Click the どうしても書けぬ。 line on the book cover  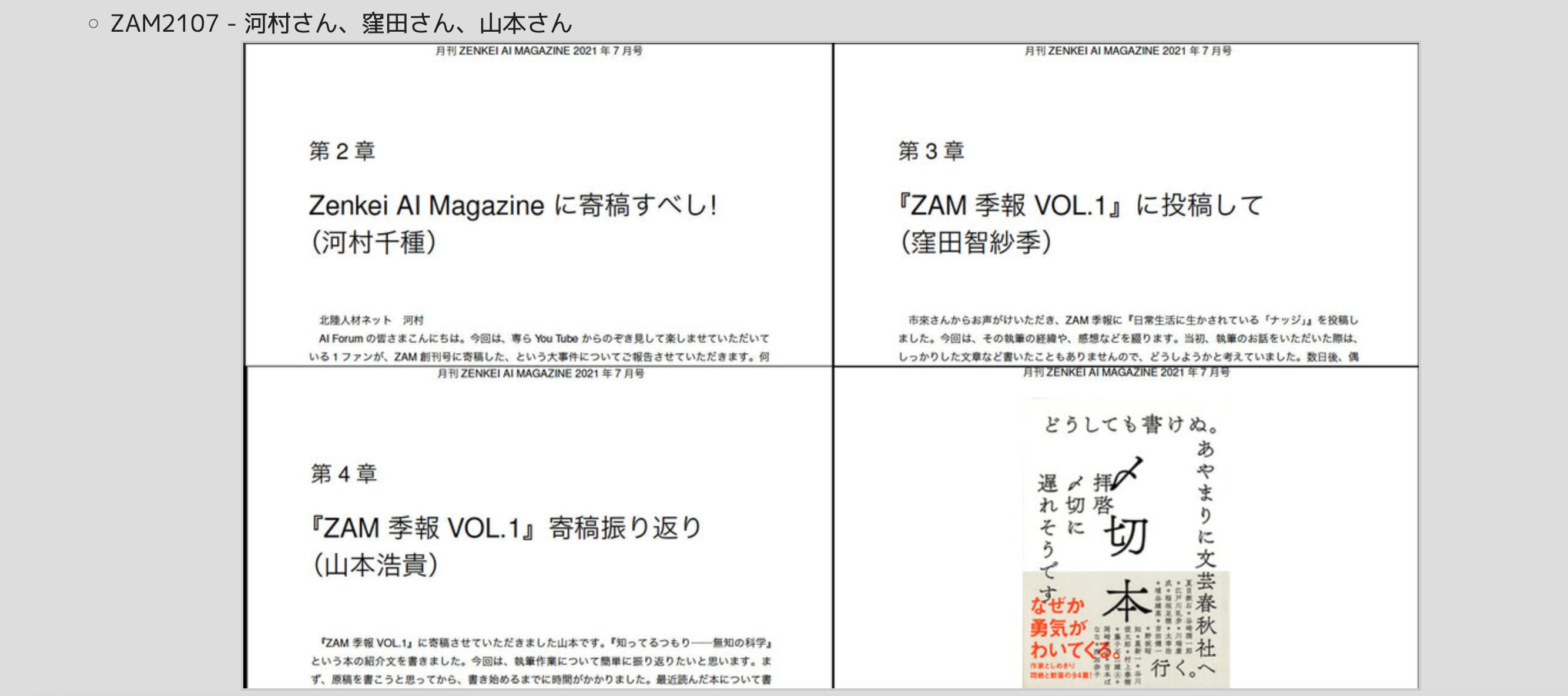tap(1131, 424)
